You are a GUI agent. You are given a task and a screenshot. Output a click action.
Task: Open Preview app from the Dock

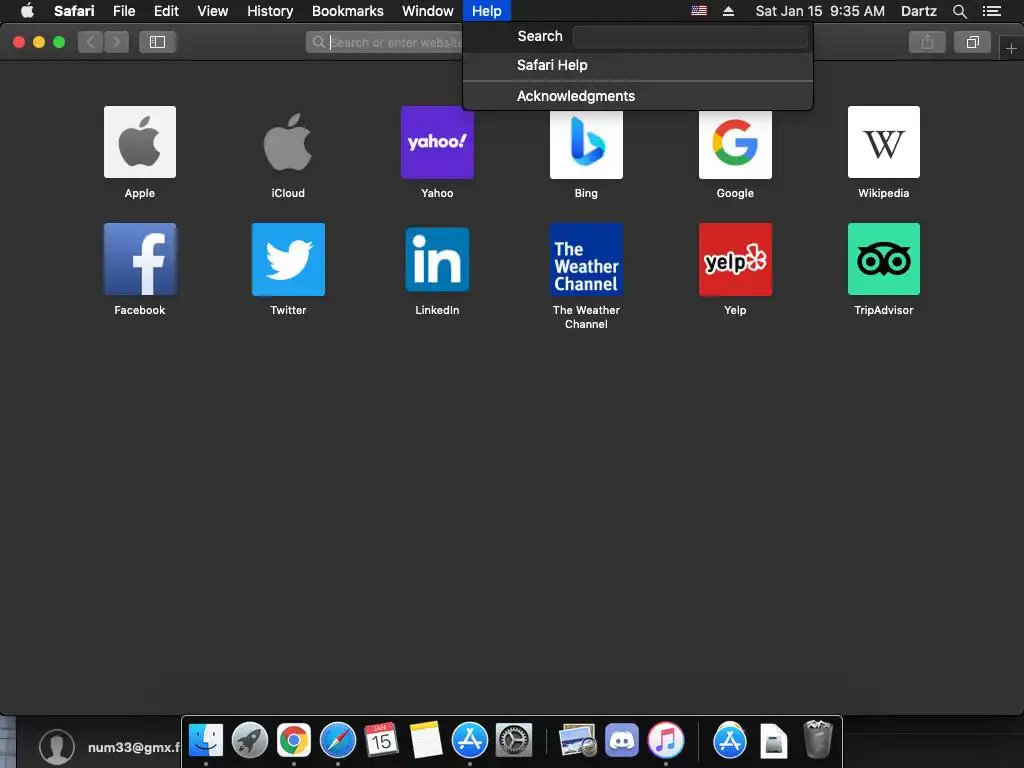click(x=578, y=741)
